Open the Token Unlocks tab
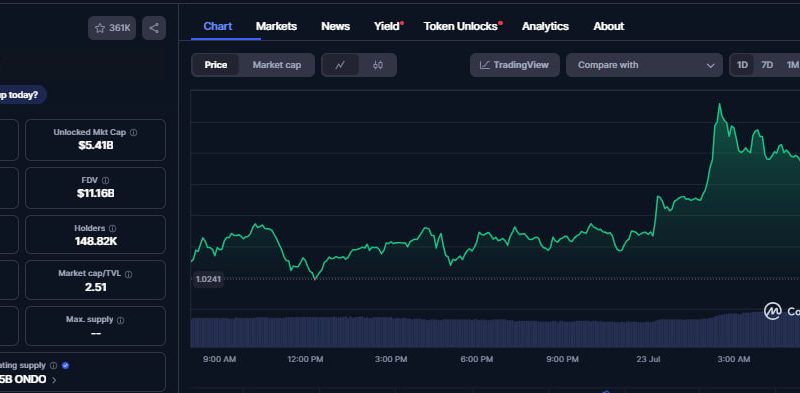The height and width of the screenshot is (393, 800). click(463, 27)
